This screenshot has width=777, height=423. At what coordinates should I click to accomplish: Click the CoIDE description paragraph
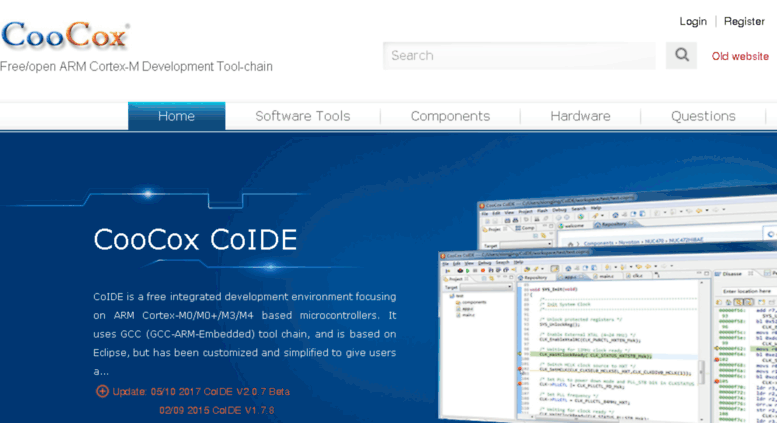pyautogui.click(x=245, y=334)
